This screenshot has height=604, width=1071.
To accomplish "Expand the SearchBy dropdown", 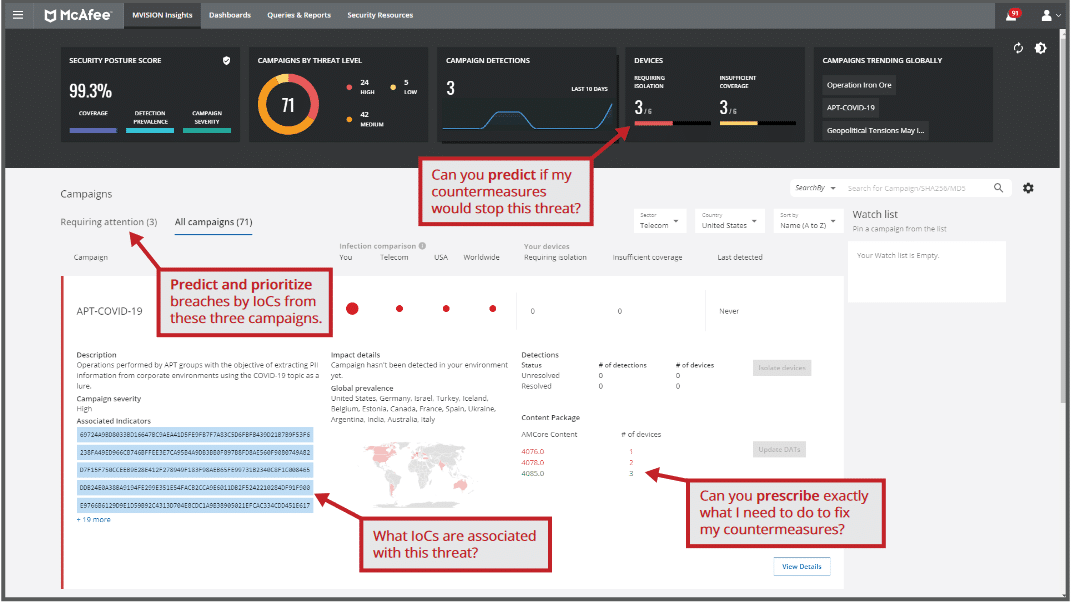I will 815,188.
